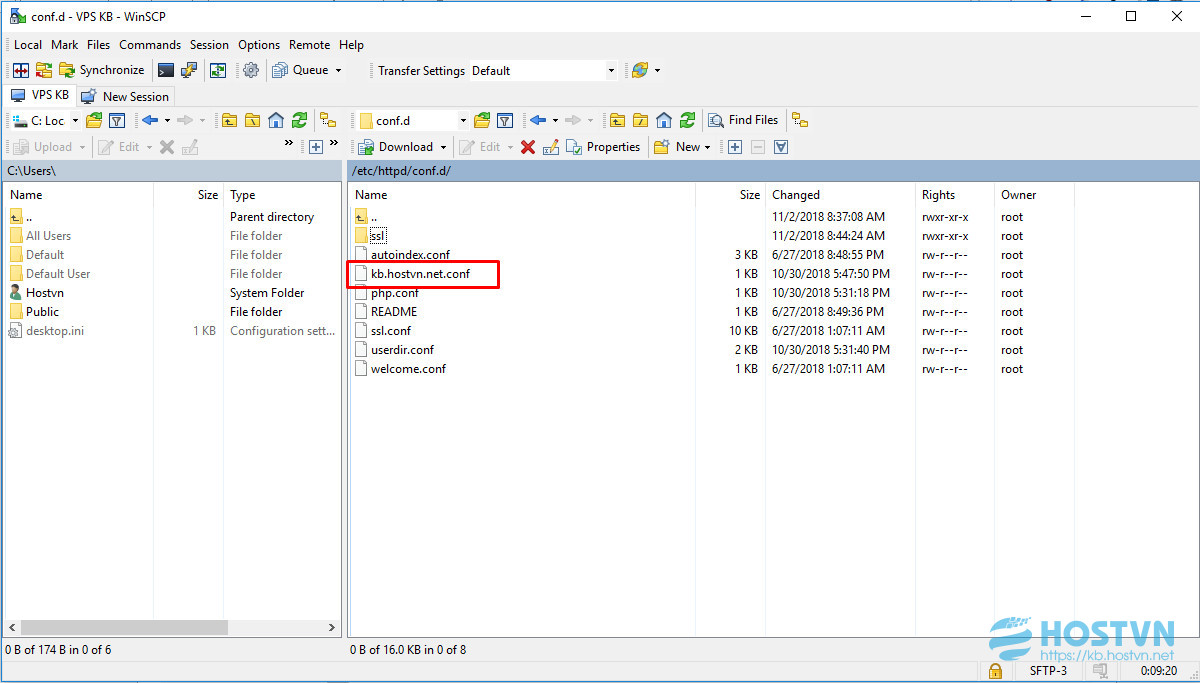
Task: Open the Files menu
Action: click(98, 44)
